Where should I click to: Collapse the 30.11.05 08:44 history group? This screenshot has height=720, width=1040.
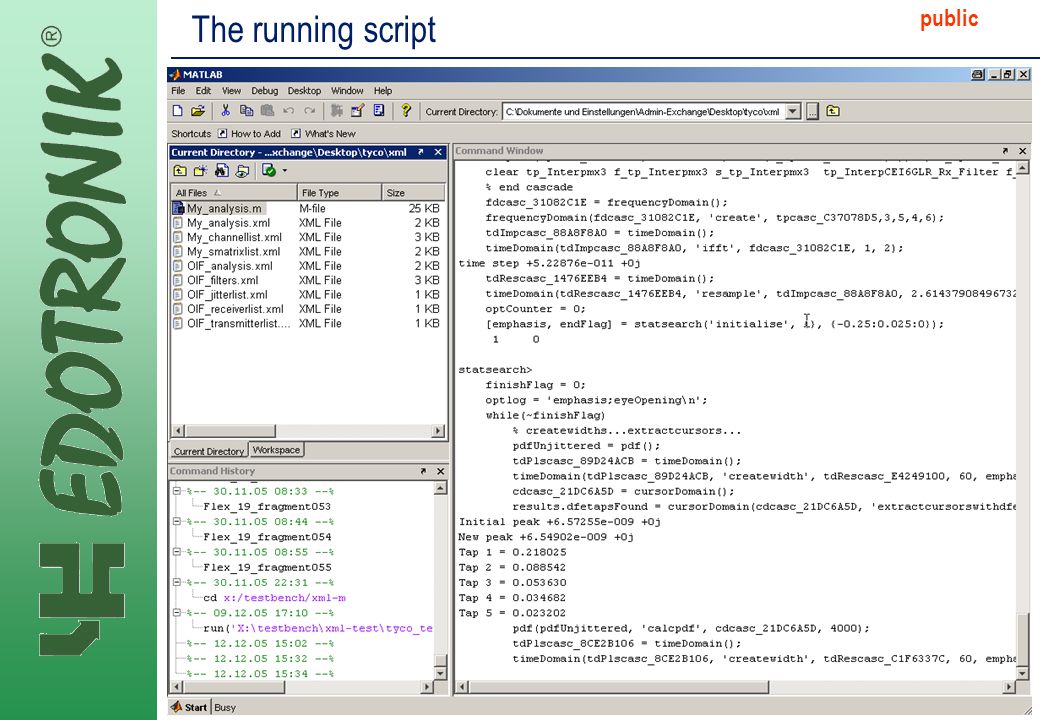pos(177,522)
